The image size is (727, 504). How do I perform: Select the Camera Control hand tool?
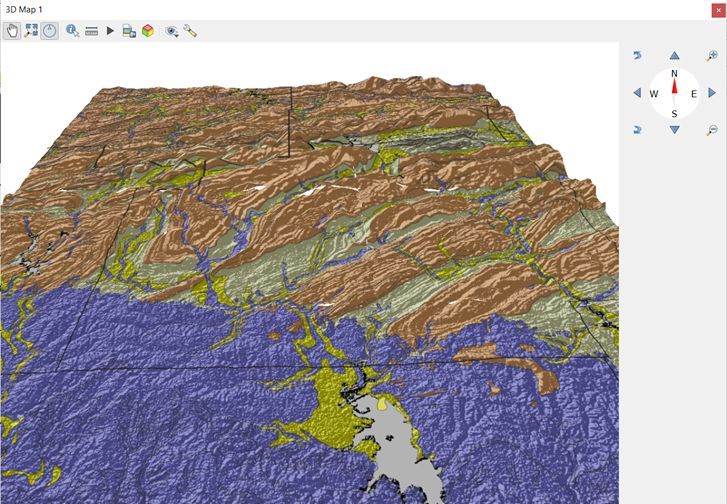12,31
